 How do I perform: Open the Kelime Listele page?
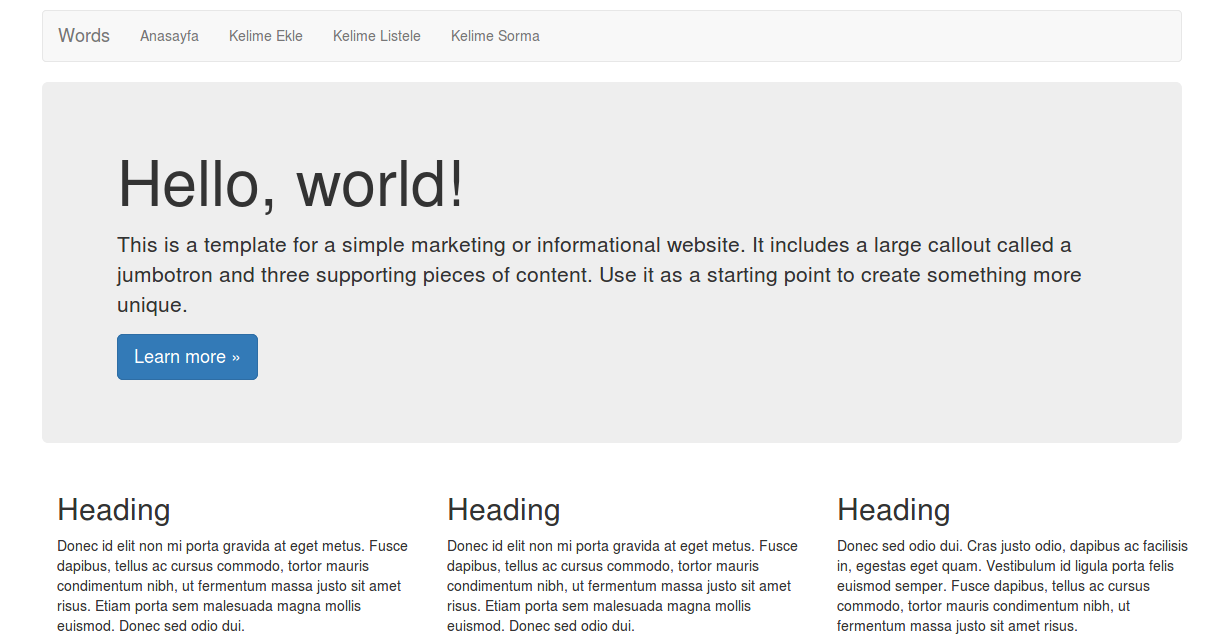click(376, 36)
